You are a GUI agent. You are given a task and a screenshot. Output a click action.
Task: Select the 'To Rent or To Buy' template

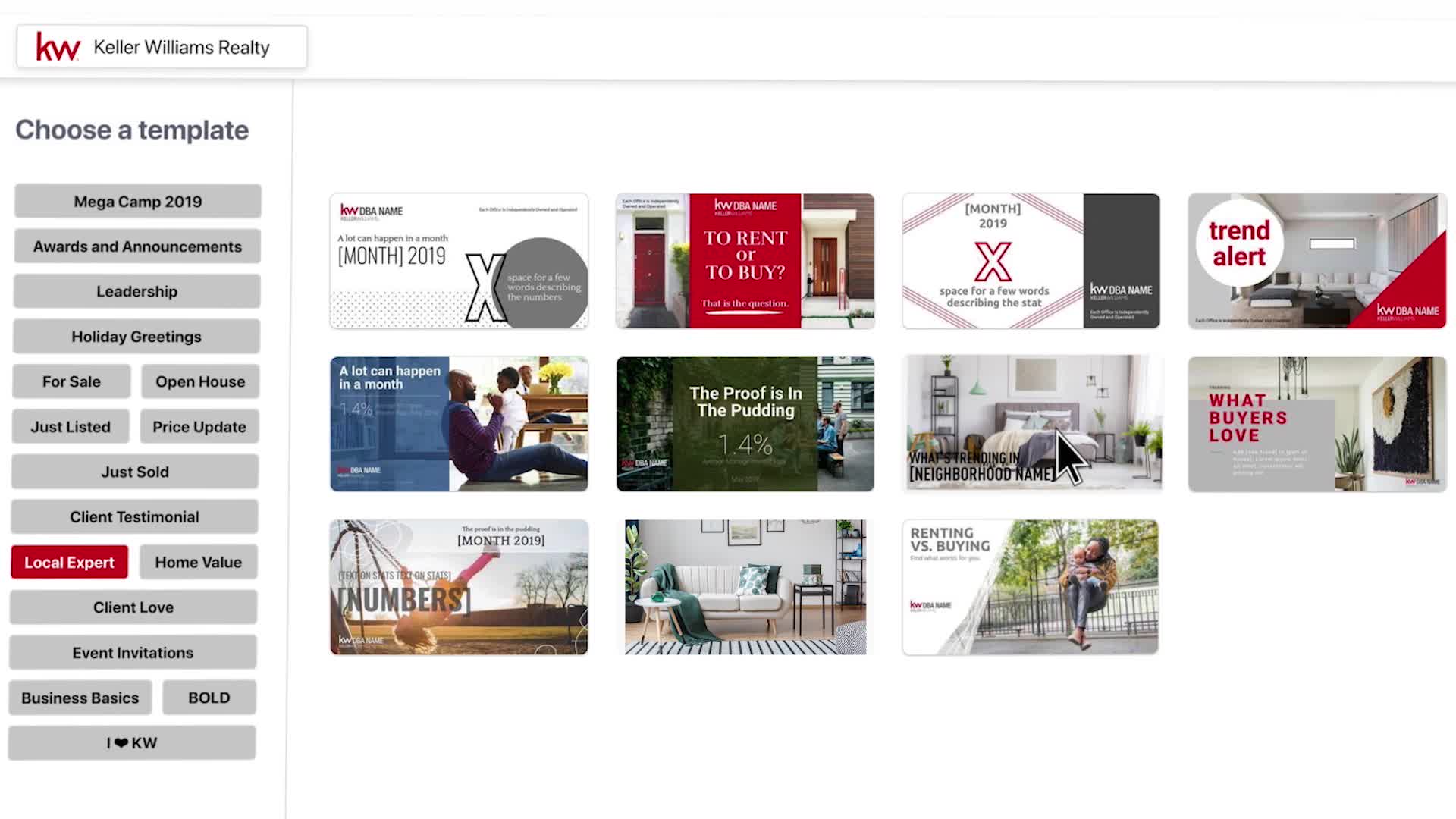[745, 260]
